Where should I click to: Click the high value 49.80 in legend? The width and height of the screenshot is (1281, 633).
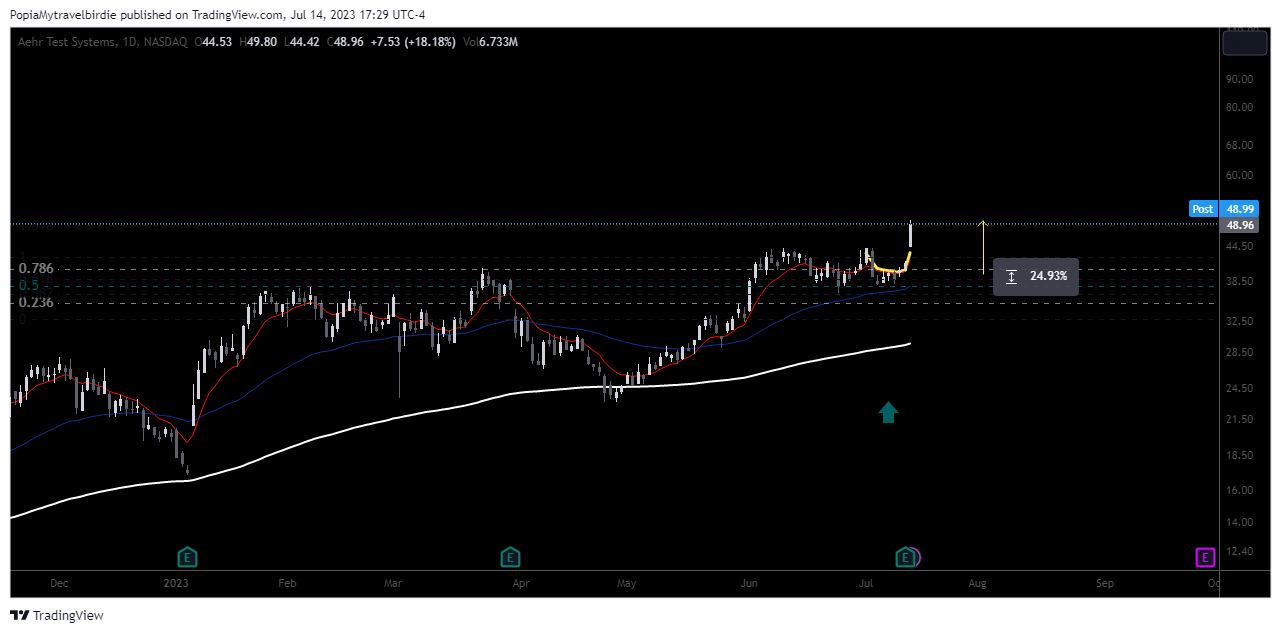[x=261, y=42]
